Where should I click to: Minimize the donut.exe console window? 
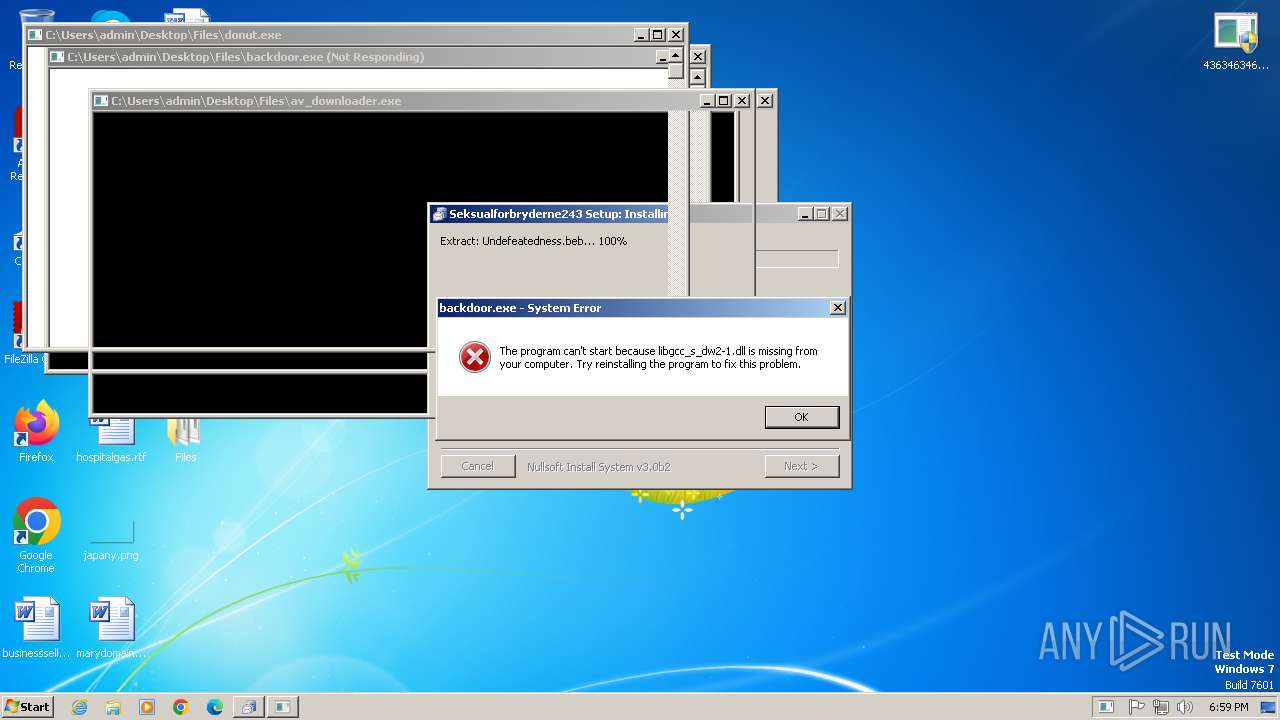point(640,35)
